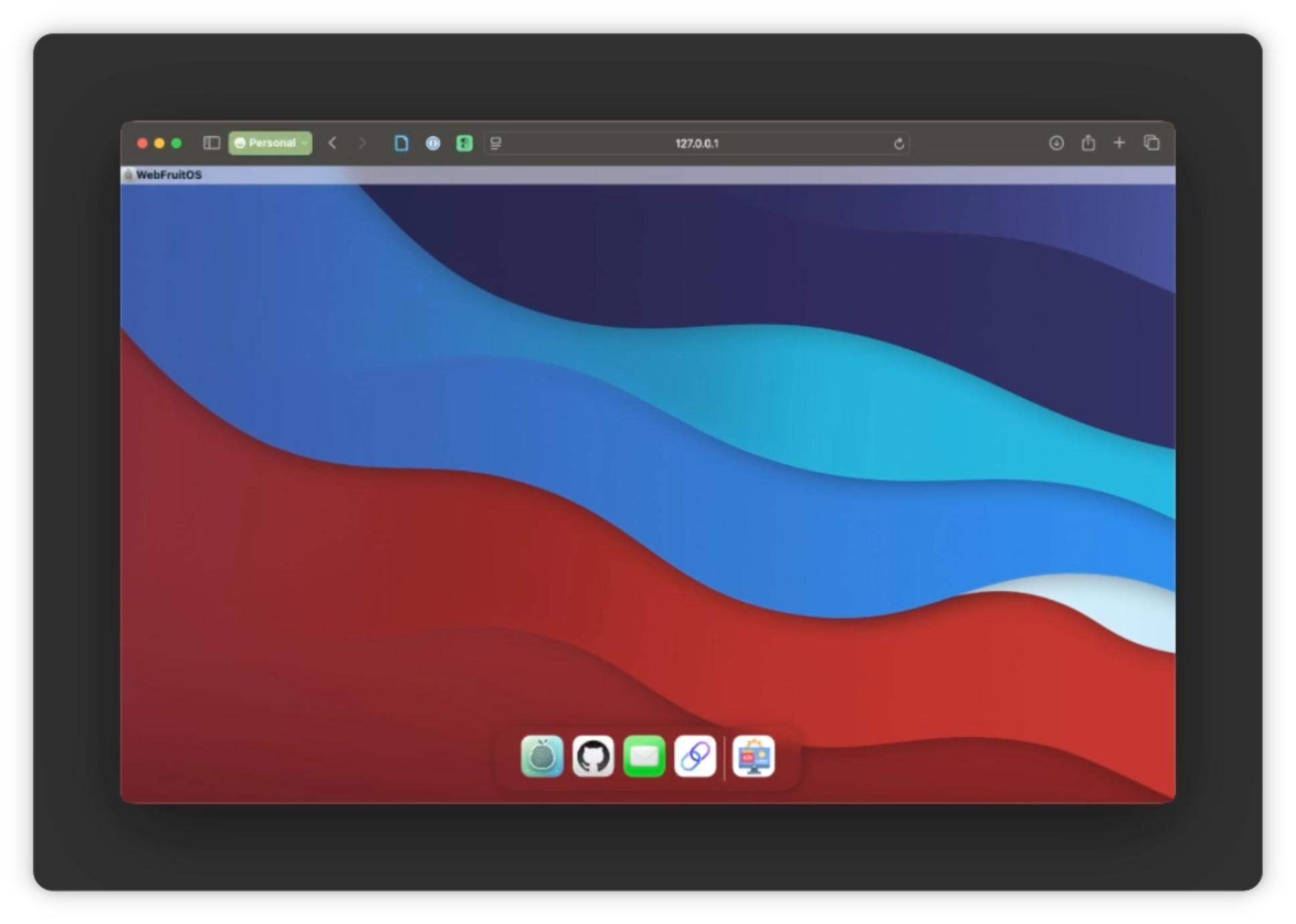Reload the 127.0.0.1 page
The width and height of the screenshot is (1296, 924).
point(899,144)
